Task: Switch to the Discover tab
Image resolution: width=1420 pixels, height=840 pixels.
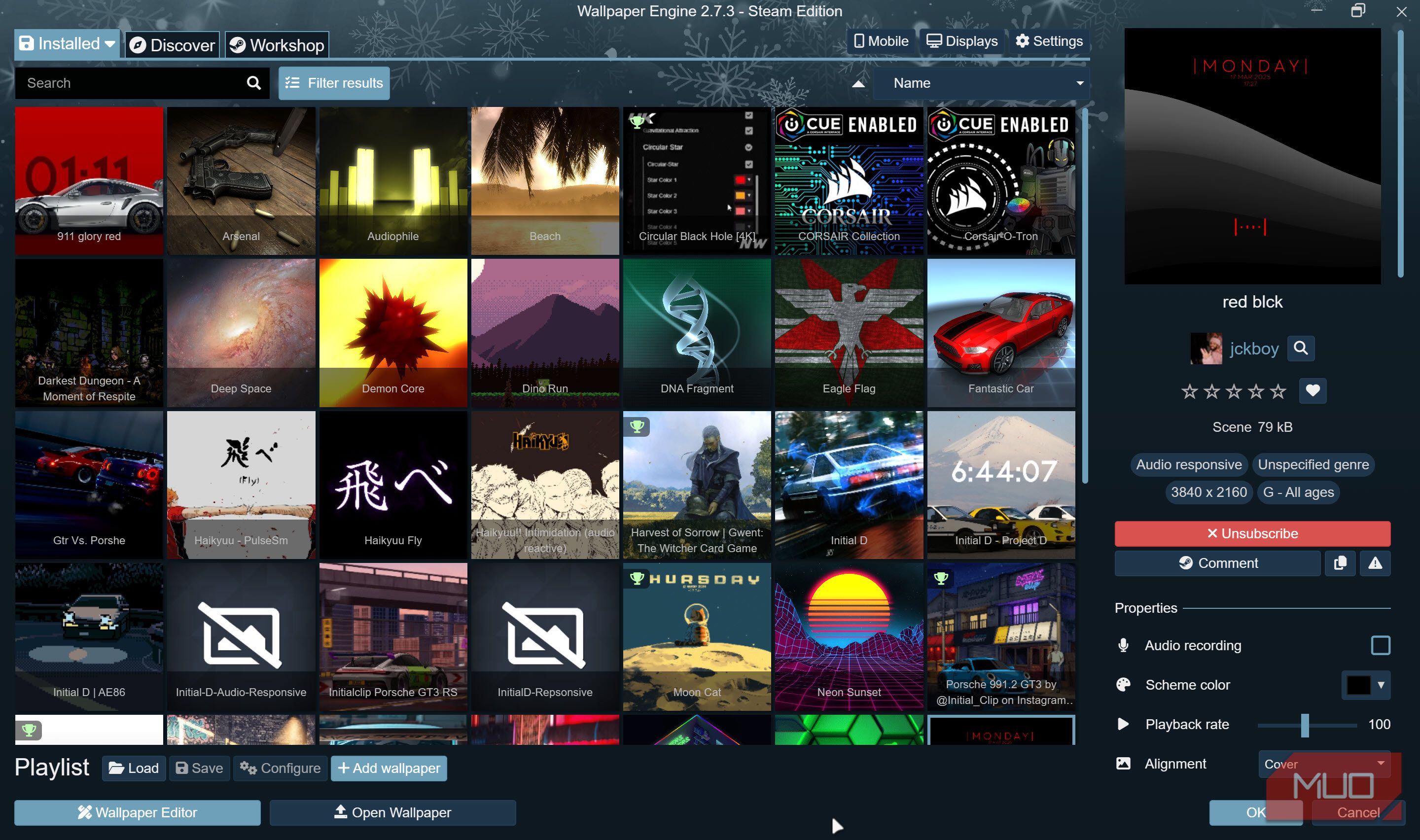Action: (x=172, y=45)
